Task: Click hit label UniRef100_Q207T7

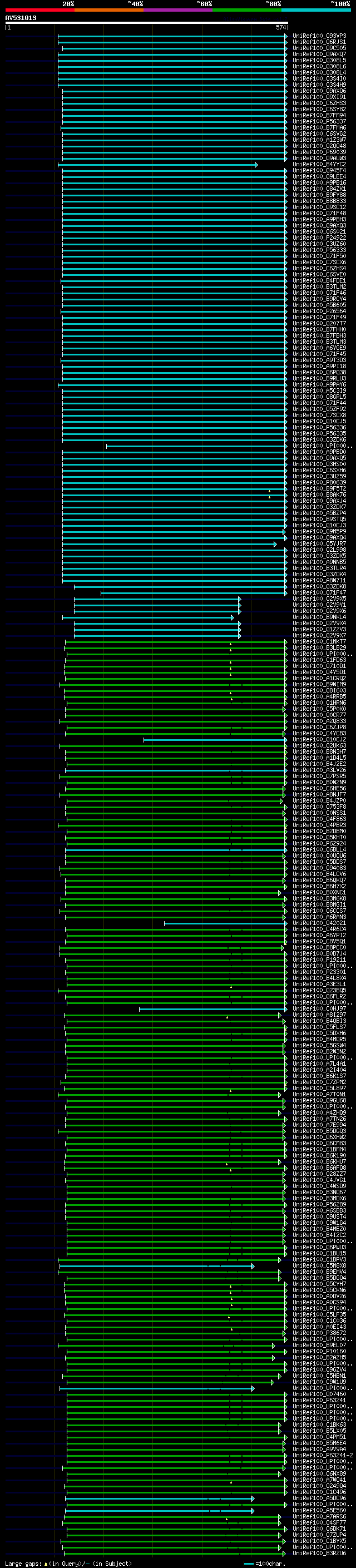Action: click(x=319, y=323)
